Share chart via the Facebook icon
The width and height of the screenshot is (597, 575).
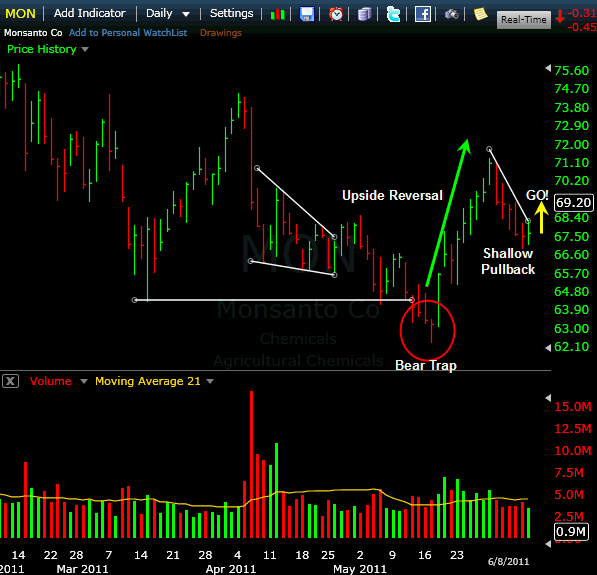click(423, 14)
